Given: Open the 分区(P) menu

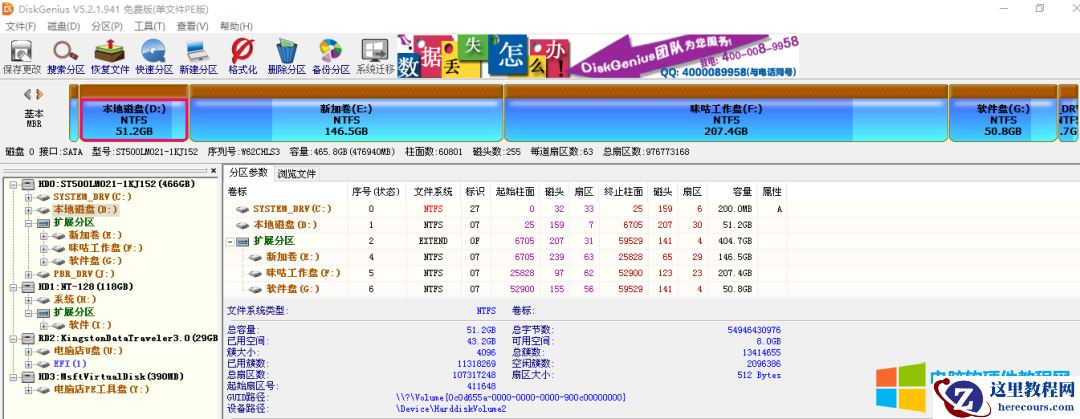Looking at the screenshot, I should click(x=107, y=26).
